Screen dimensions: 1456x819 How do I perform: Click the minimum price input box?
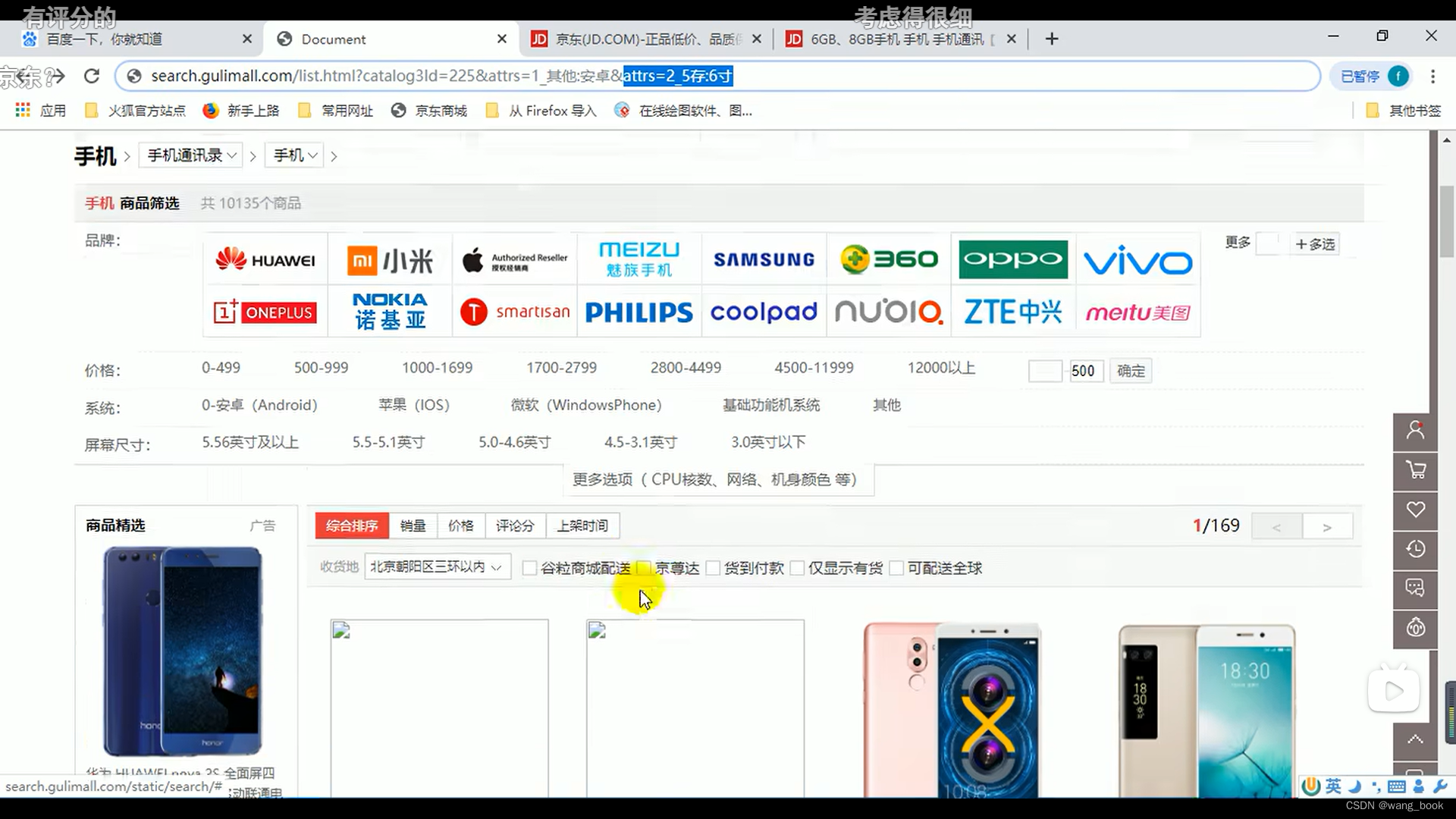pos(1044,371)
